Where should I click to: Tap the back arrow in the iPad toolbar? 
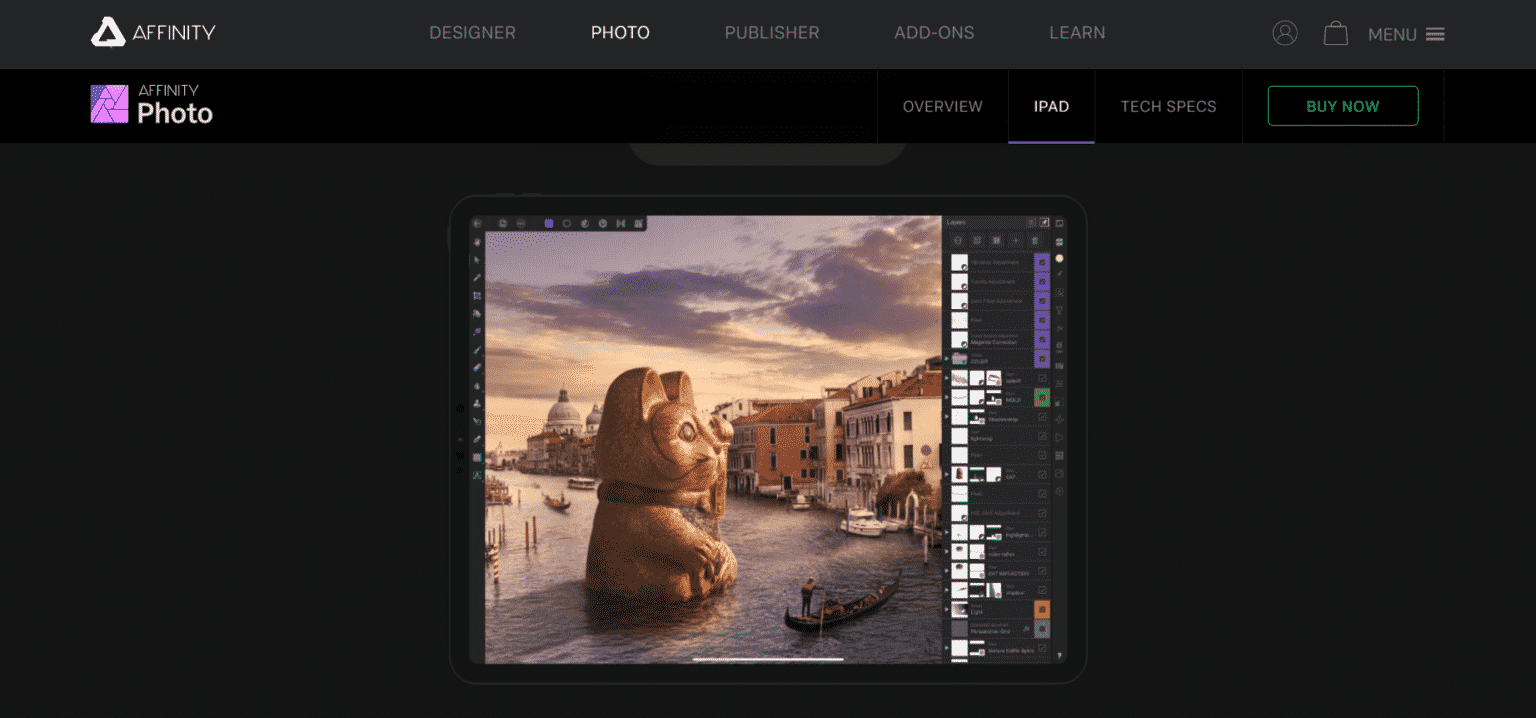pos(477,224)
